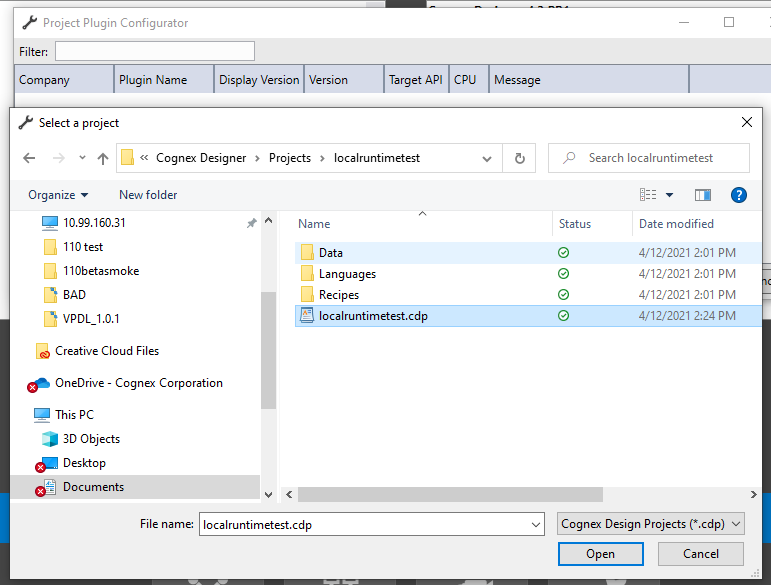Open the file type filter dropdown
The width and height of the screenshot is (771, 585).
click(651, 524)
